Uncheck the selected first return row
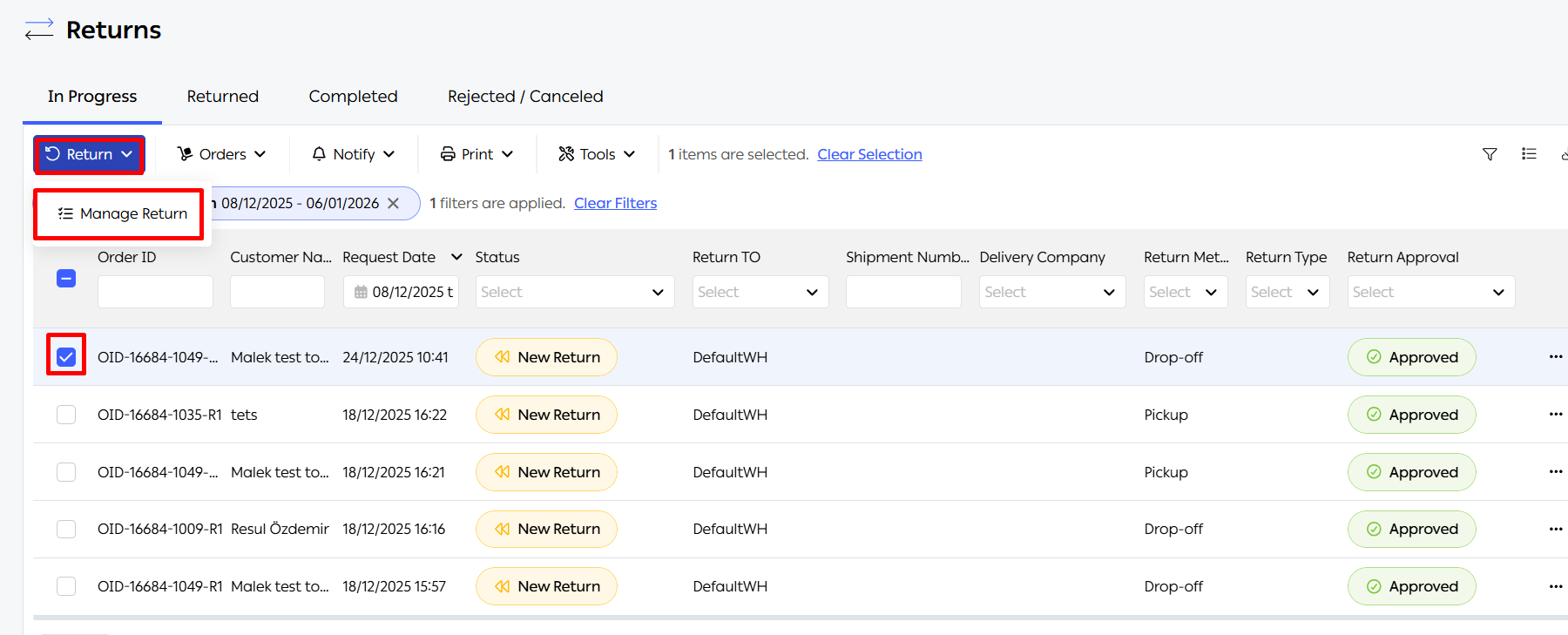 coord(66,357)
